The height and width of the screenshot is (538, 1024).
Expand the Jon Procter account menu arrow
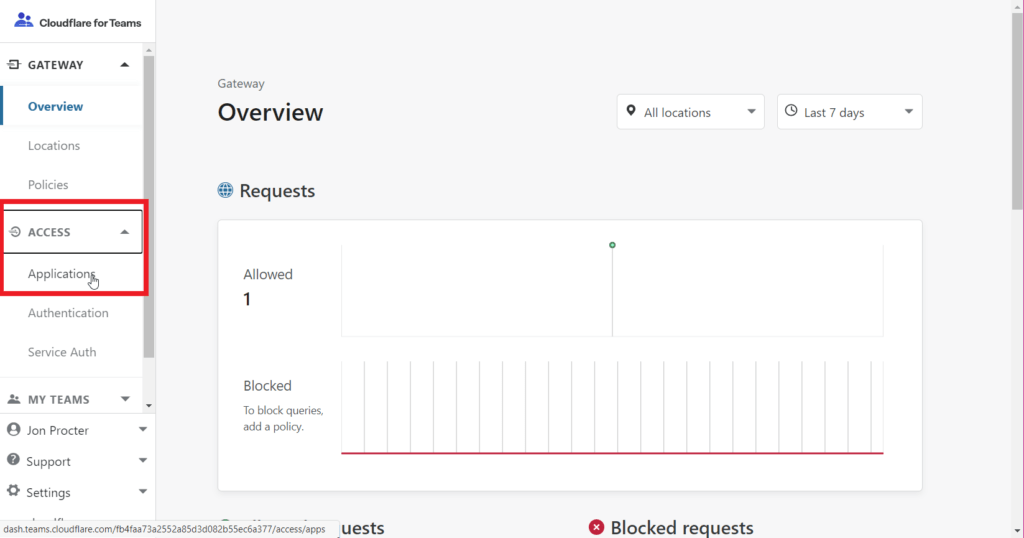142,430
